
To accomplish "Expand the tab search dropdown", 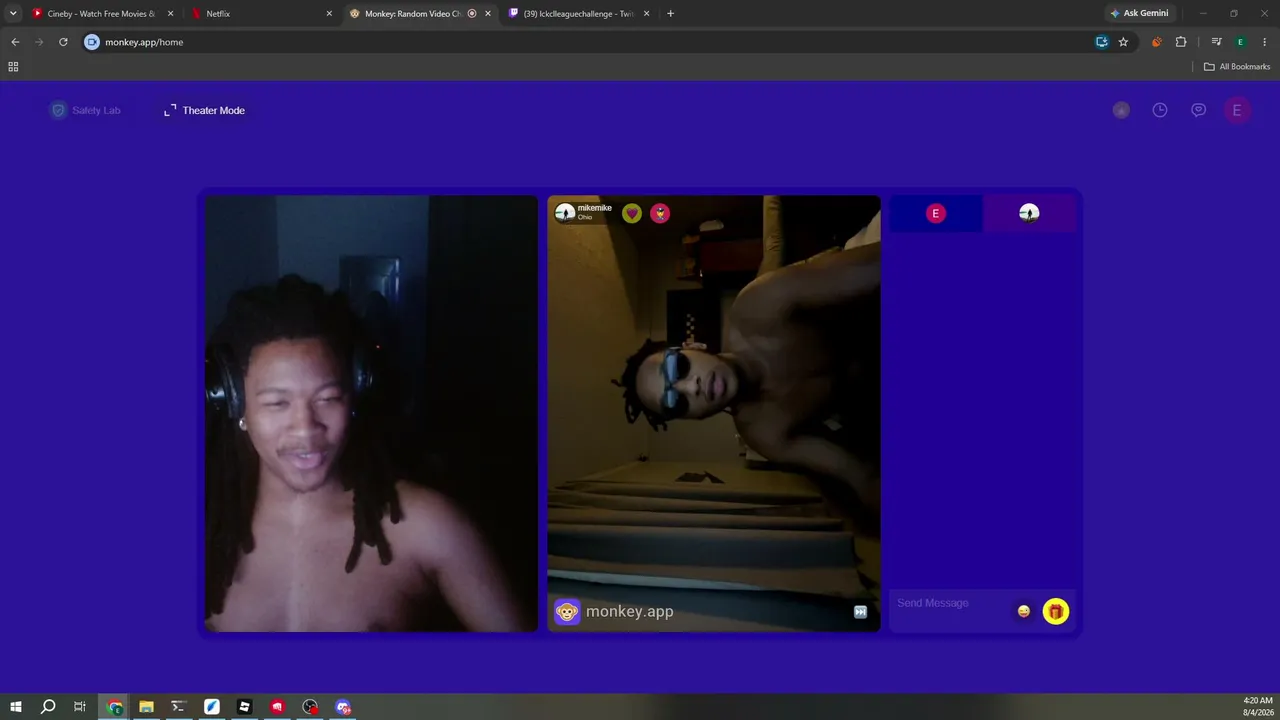I will (x=13, y=14).
